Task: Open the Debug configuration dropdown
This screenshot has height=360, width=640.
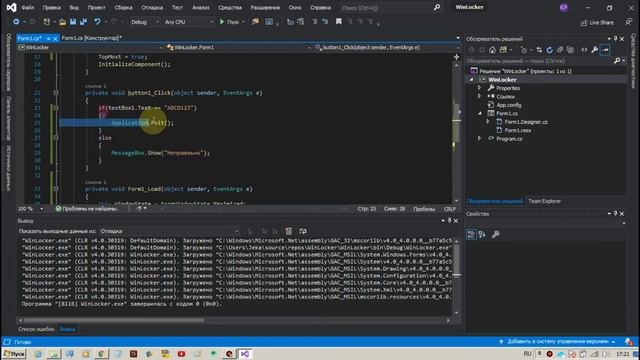Action: pos(145,22)
